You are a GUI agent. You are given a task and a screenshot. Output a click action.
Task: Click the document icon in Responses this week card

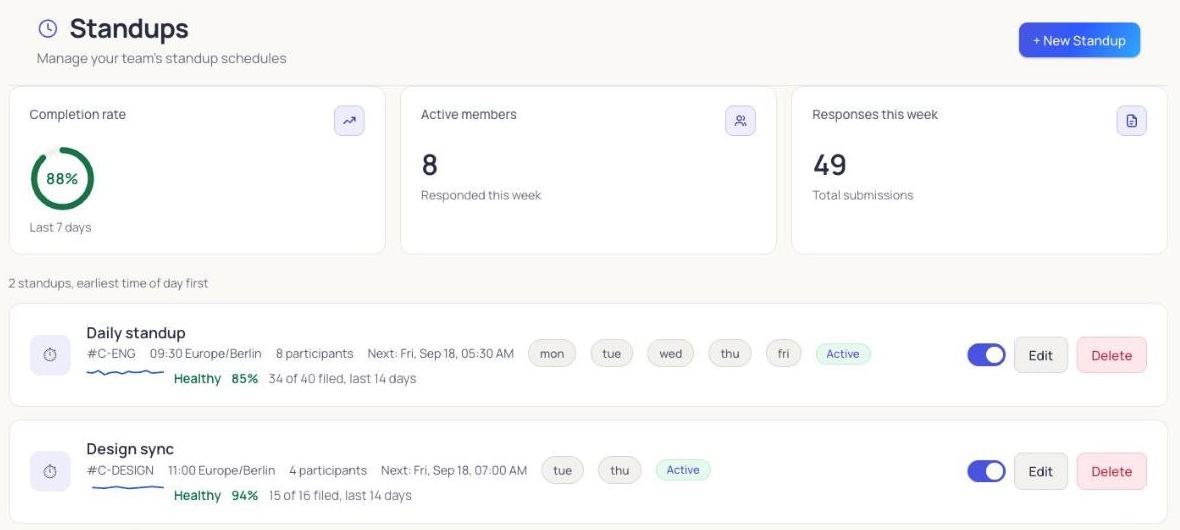tap(1132, 120)
